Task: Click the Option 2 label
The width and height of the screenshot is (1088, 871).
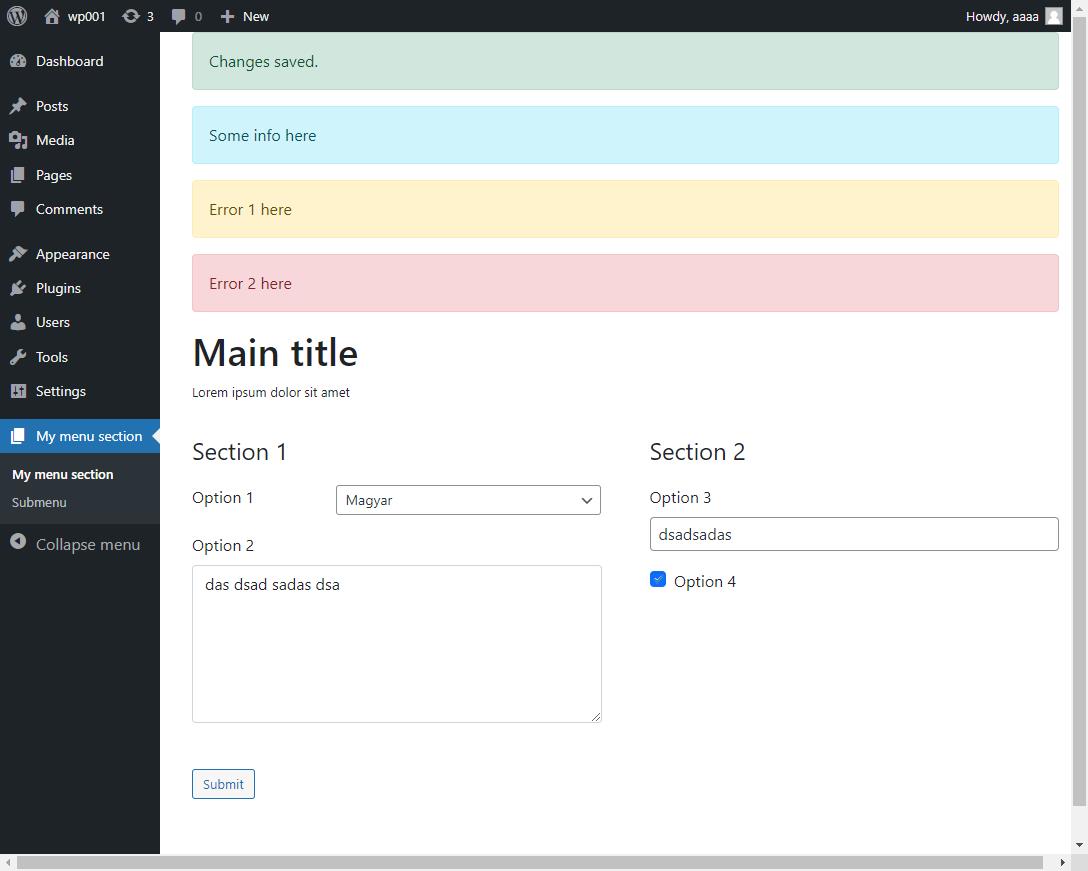Action: tap(223, 546)
